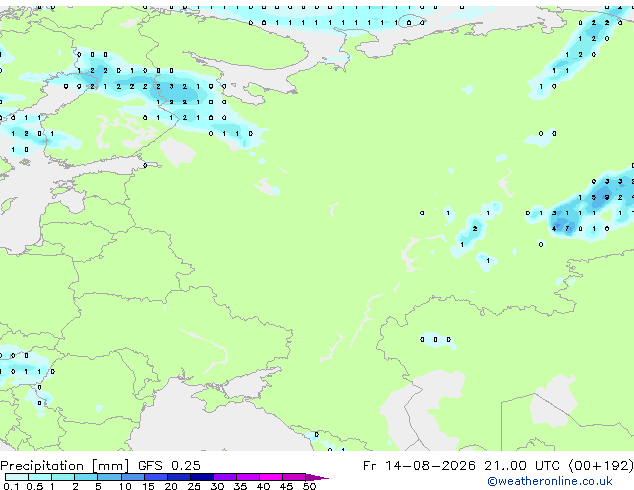Click the legend value label "25"

(x=194, y=486)
